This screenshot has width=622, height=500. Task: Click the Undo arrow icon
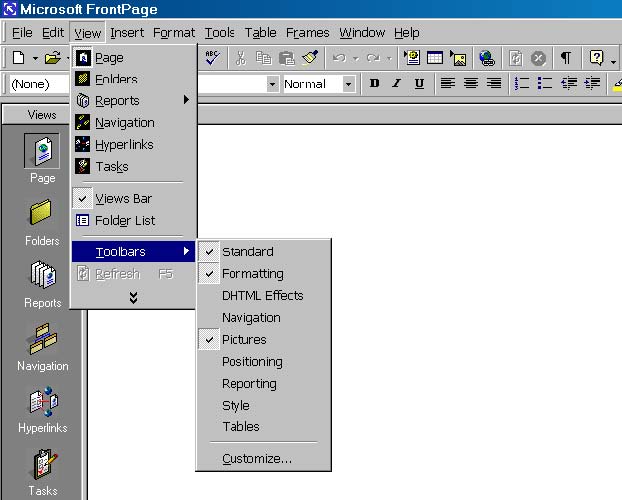pos(339,58)
